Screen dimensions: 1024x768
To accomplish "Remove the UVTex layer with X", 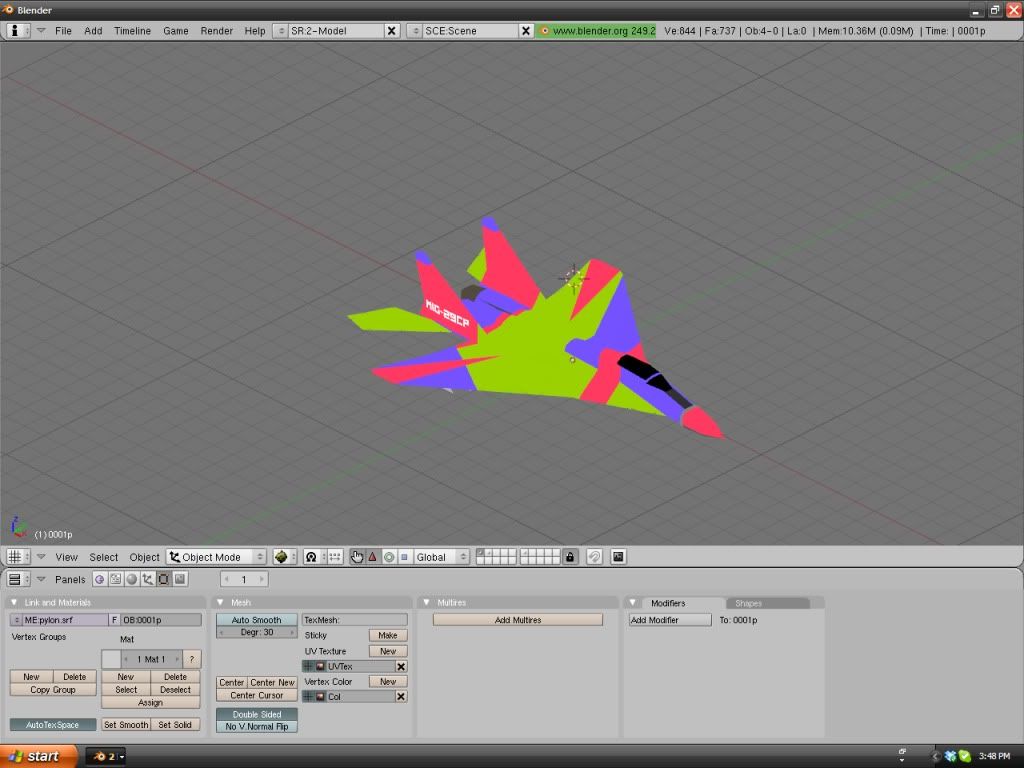I will (x=401, y=667).
